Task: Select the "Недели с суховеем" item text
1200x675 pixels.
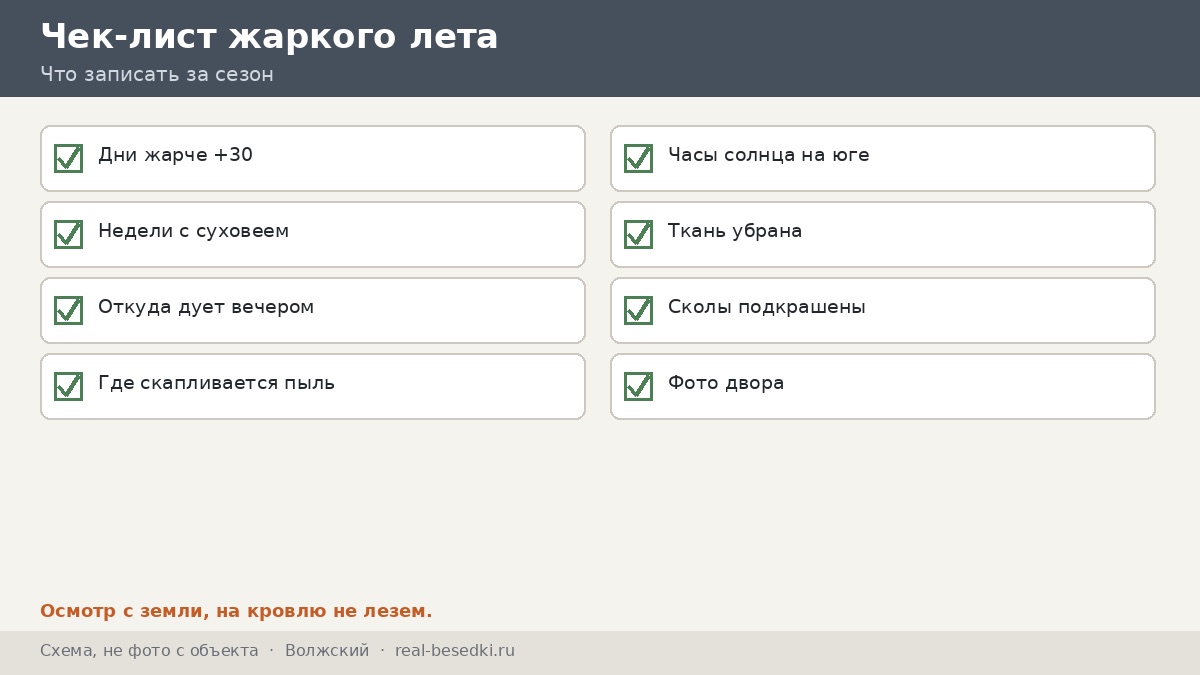Action: tap(193, 231)
